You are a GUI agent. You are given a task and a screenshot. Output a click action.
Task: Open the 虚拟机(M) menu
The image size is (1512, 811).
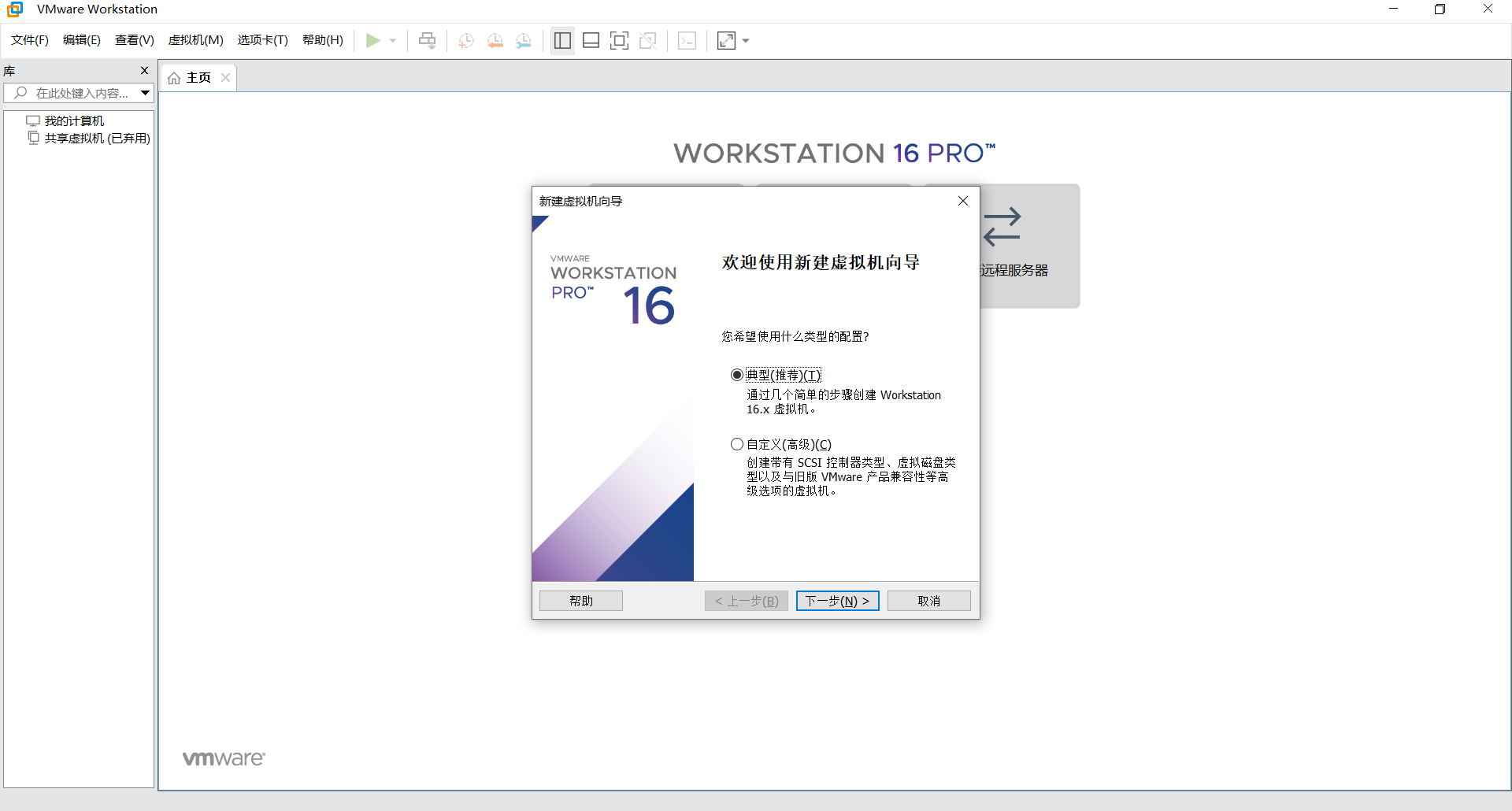196,40
